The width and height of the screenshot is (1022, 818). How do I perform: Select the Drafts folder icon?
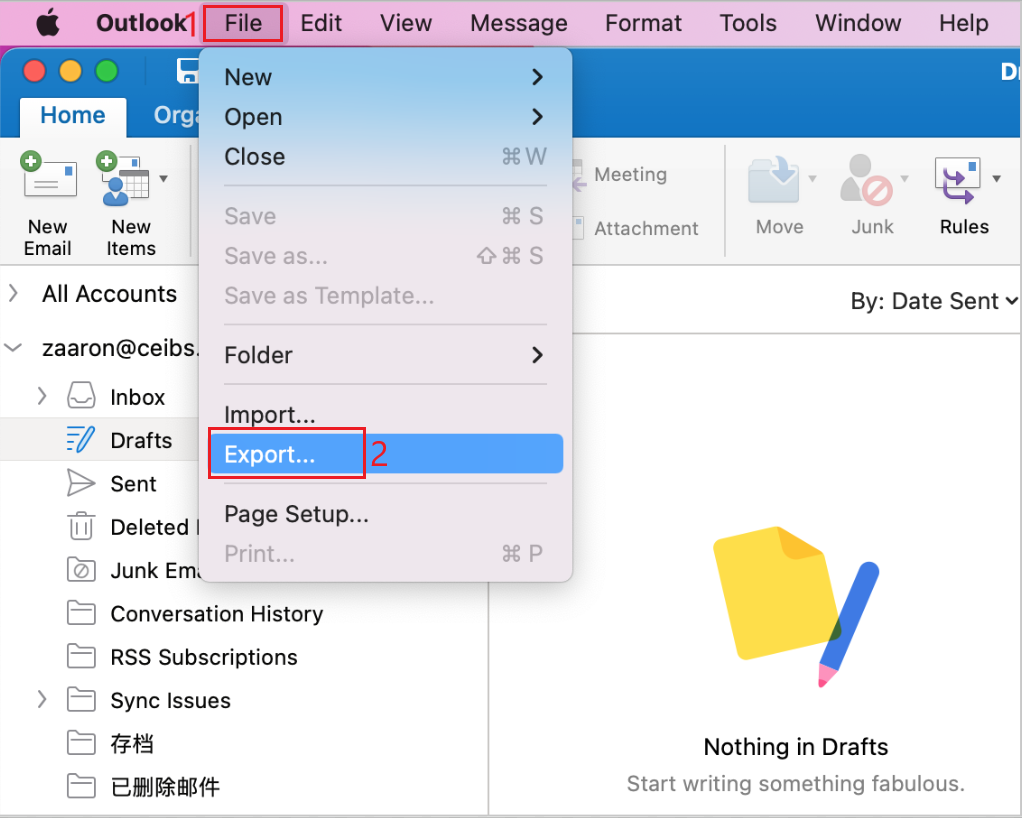coord(80,439)
